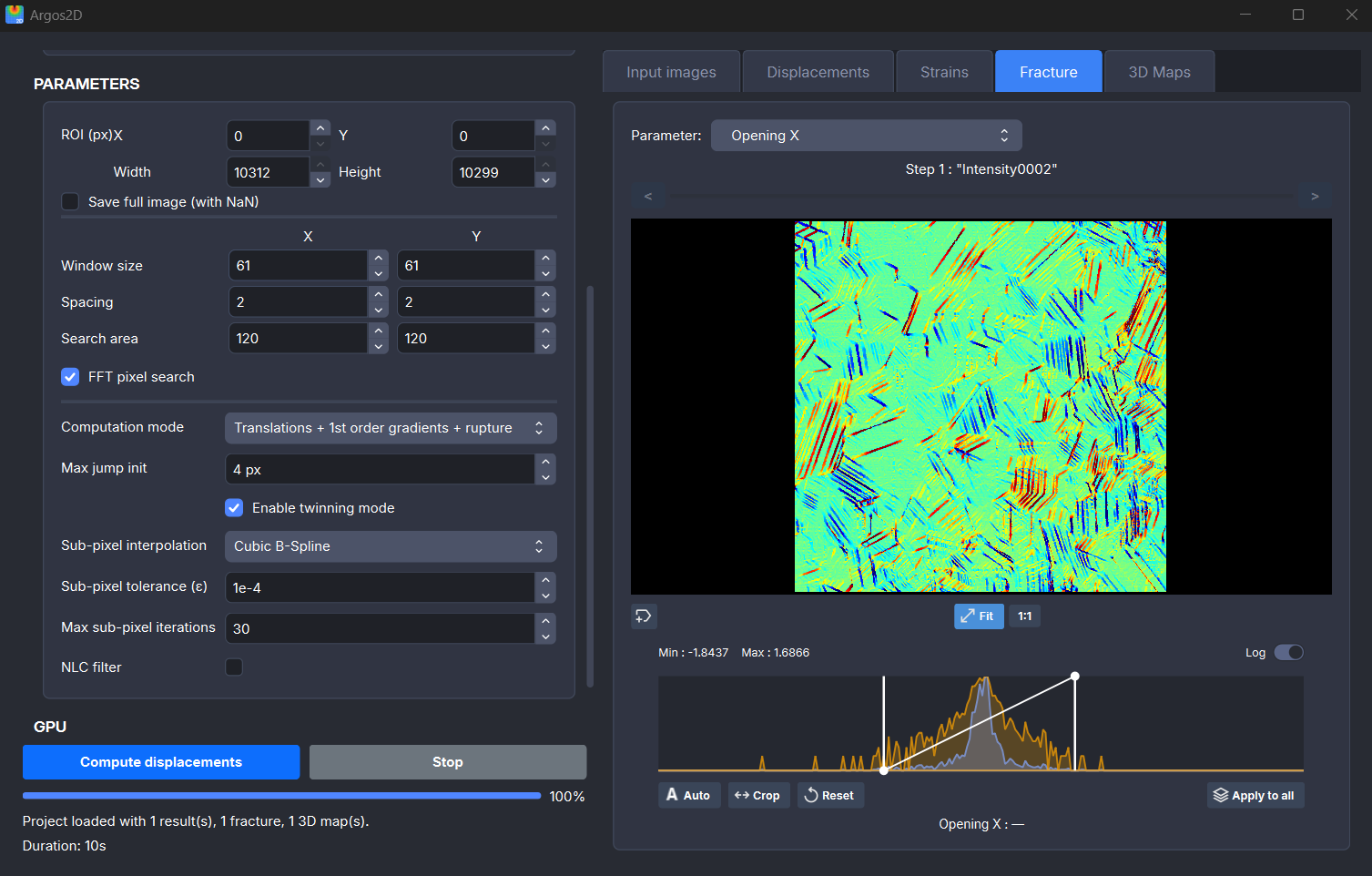1372x876 pixels.
Task: Enable the NLC filter checkbox
Action: tap(234, 667)
